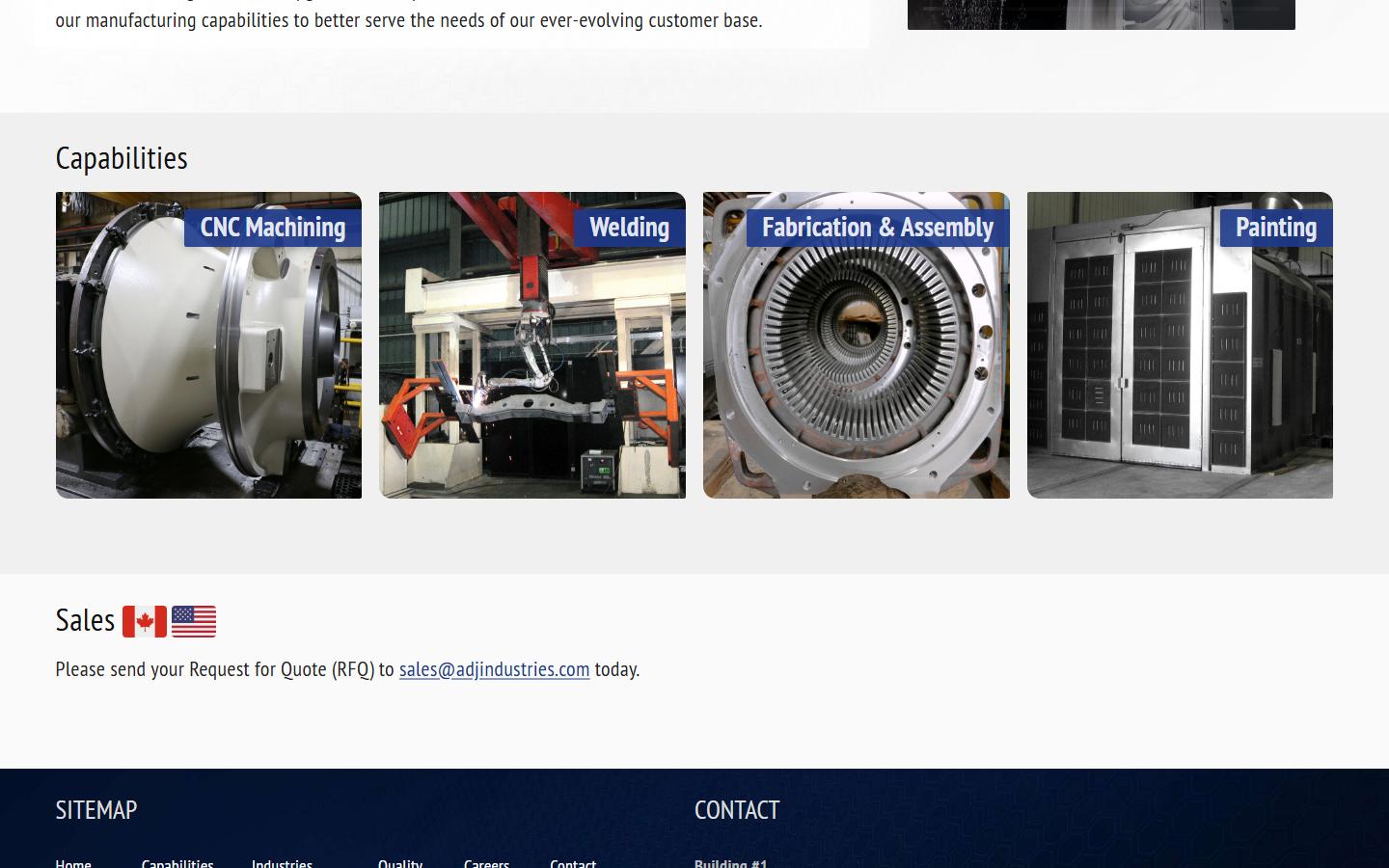The image size is (1389, 868).
Task: Click the American flag icon
Action: coord(194,621)
